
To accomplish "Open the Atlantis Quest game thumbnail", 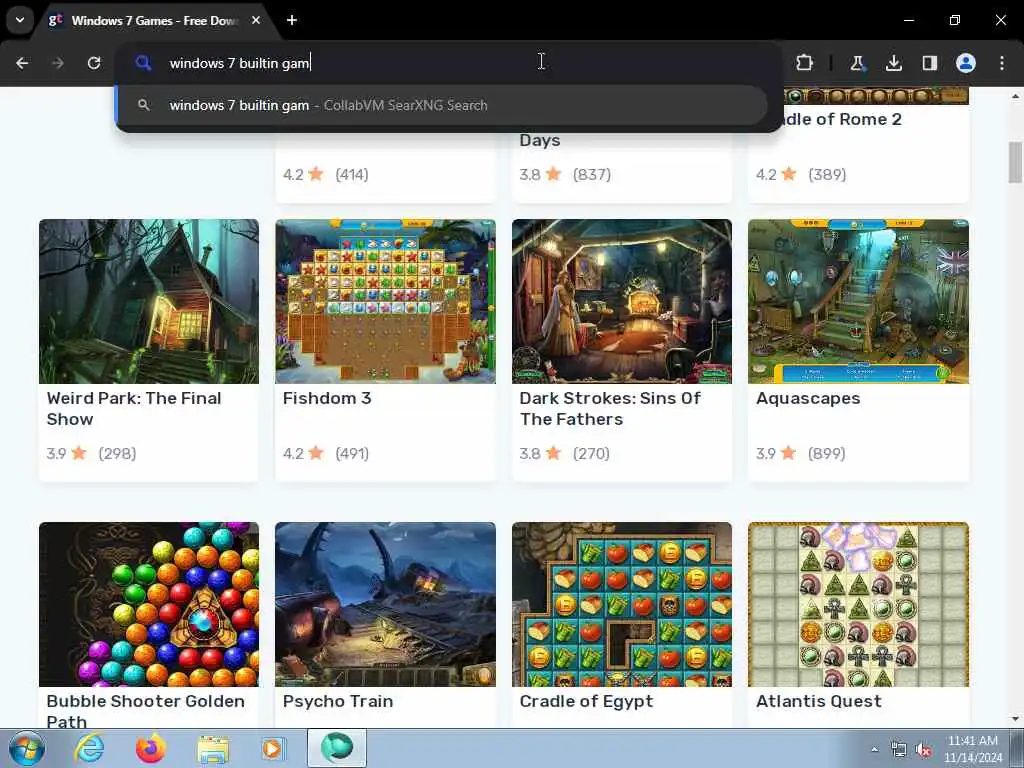I will 858,604.
